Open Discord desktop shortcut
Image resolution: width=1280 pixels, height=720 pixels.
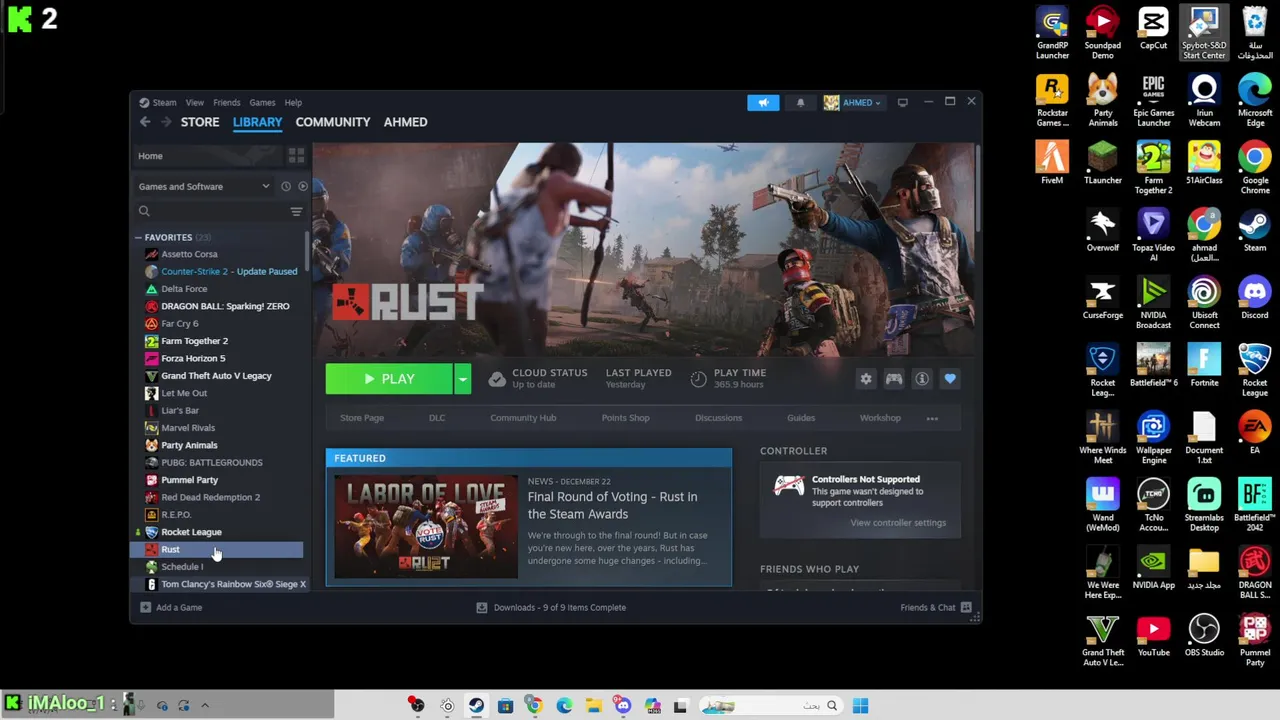[x=1254, y=298]
